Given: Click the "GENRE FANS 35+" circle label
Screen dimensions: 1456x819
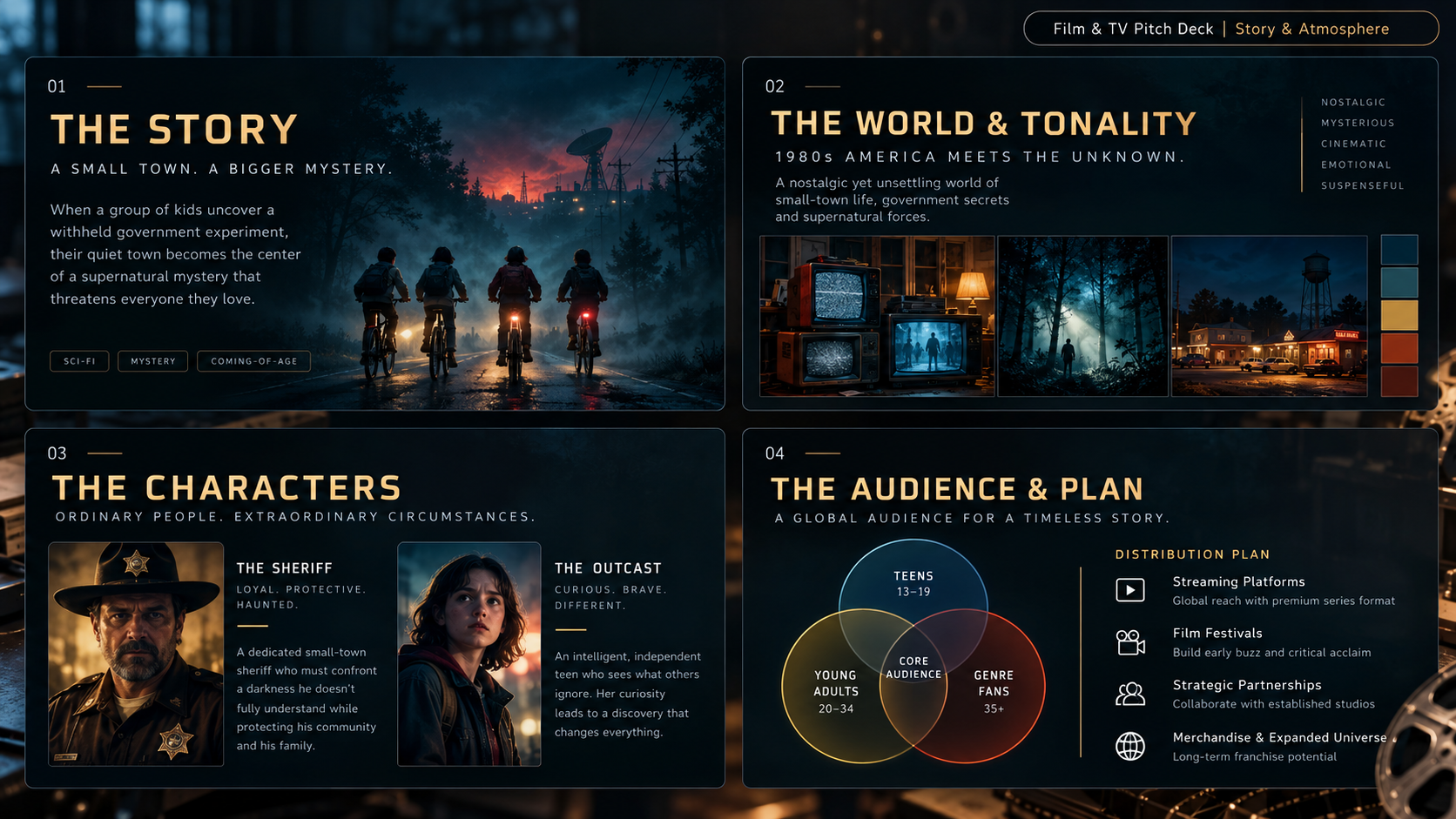Looking at the screenshot, I should coord(994,692).
